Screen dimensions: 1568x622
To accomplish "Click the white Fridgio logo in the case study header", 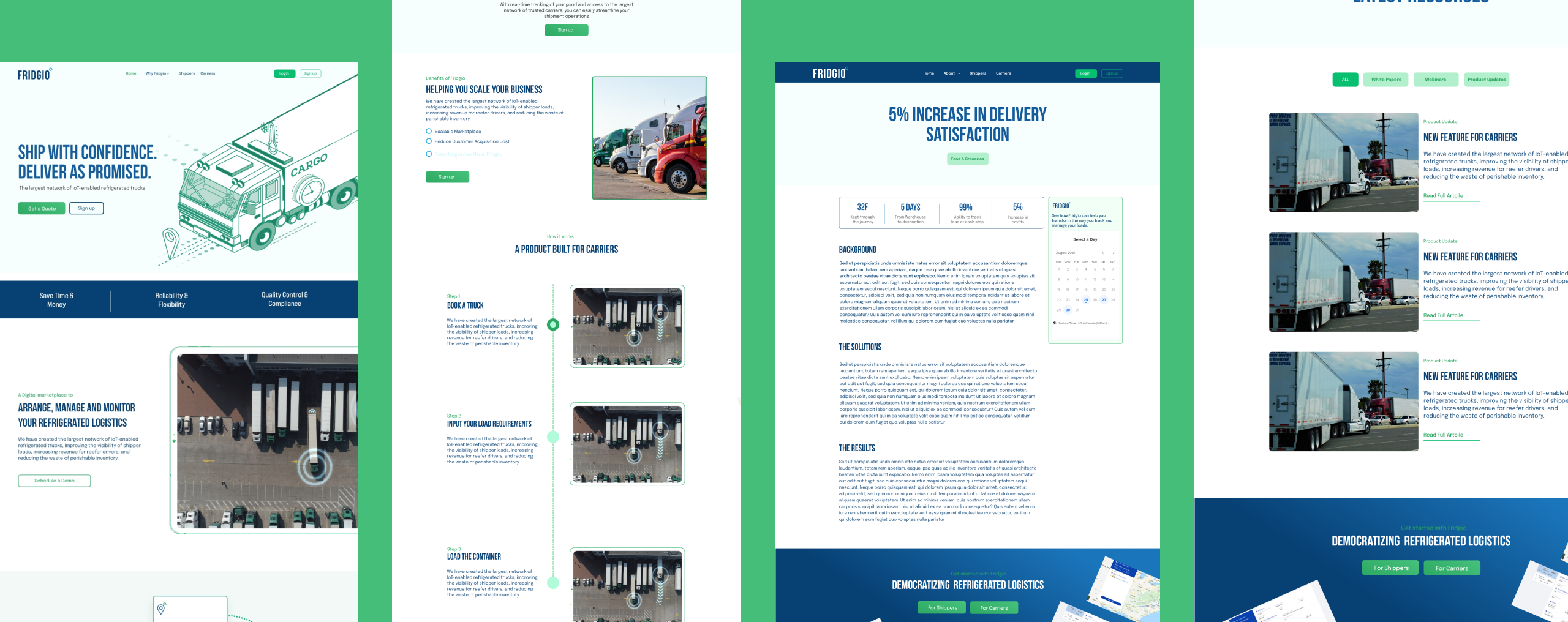I will (x=831, y=73).
